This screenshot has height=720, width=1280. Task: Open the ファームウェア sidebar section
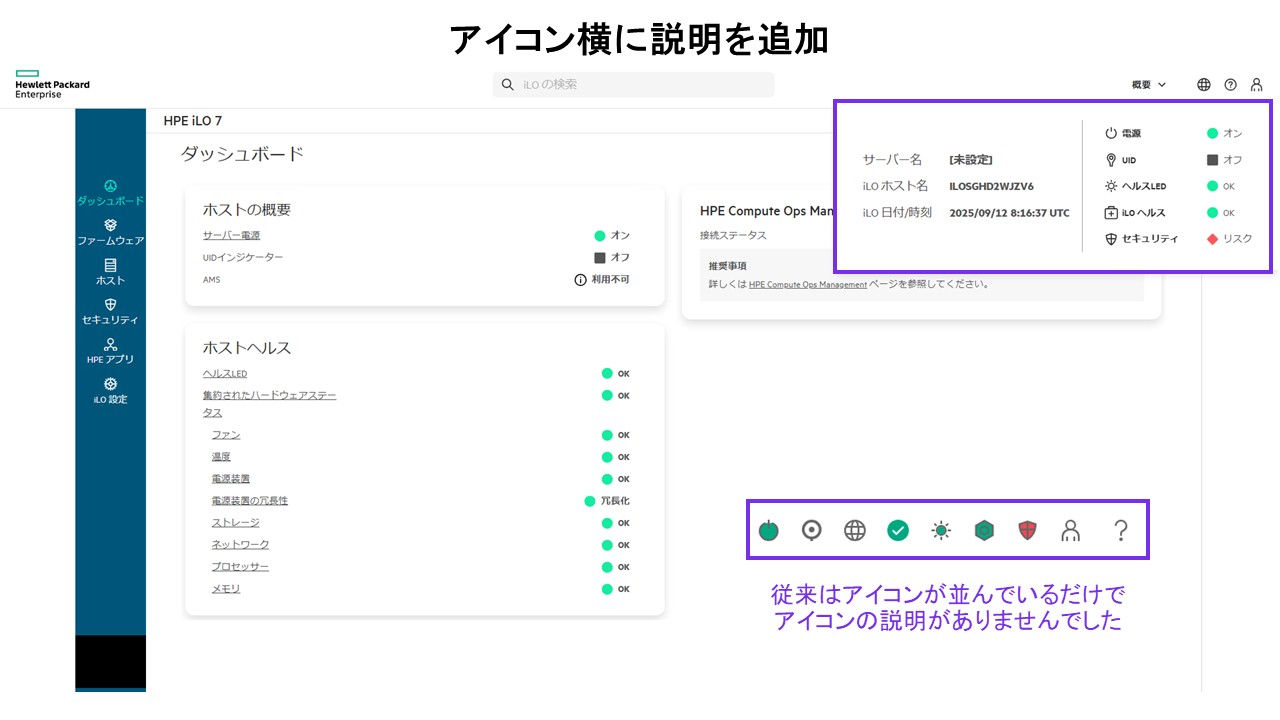click(110, 233)
